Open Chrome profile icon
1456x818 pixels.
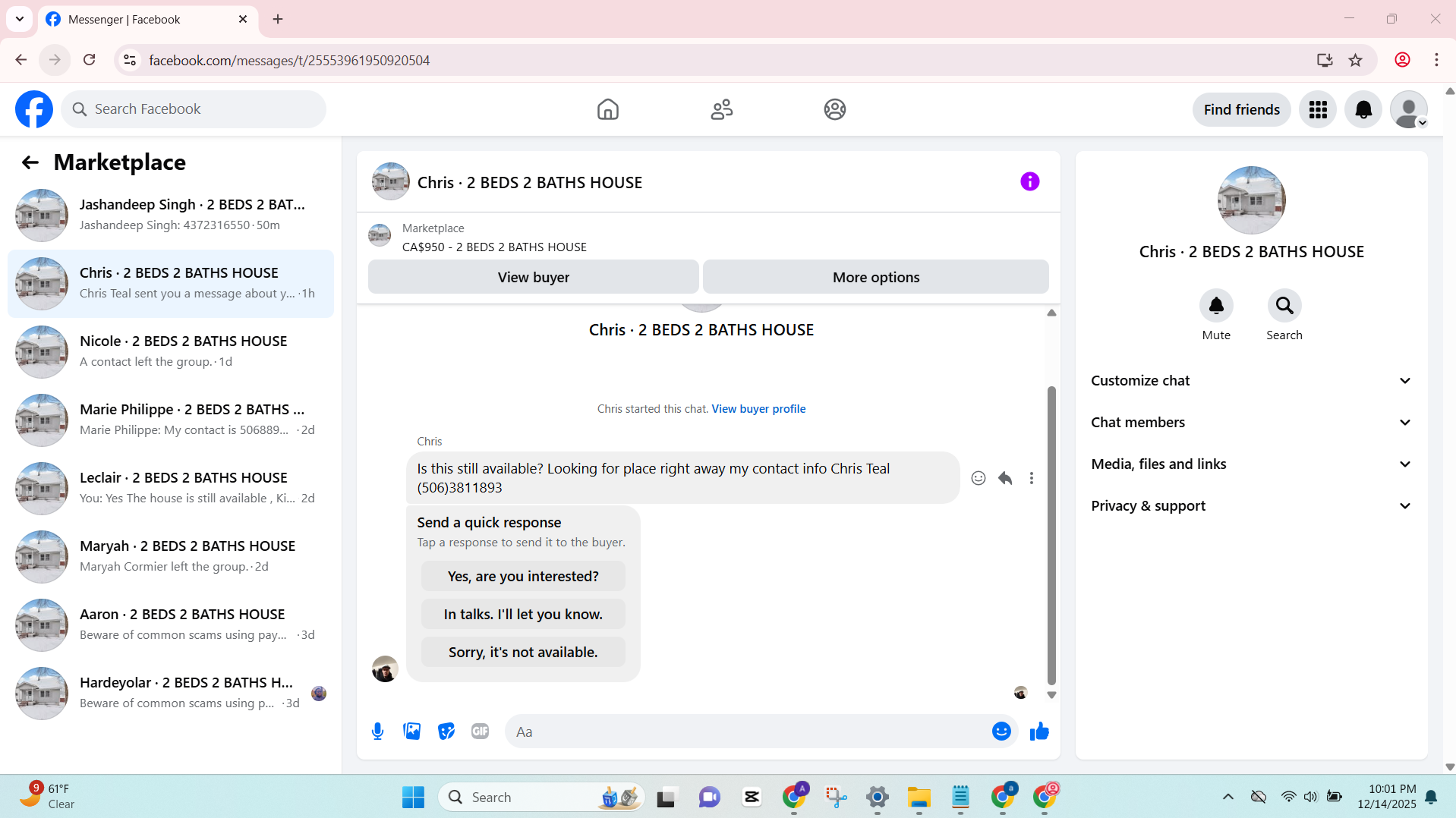click(1402, 60)
